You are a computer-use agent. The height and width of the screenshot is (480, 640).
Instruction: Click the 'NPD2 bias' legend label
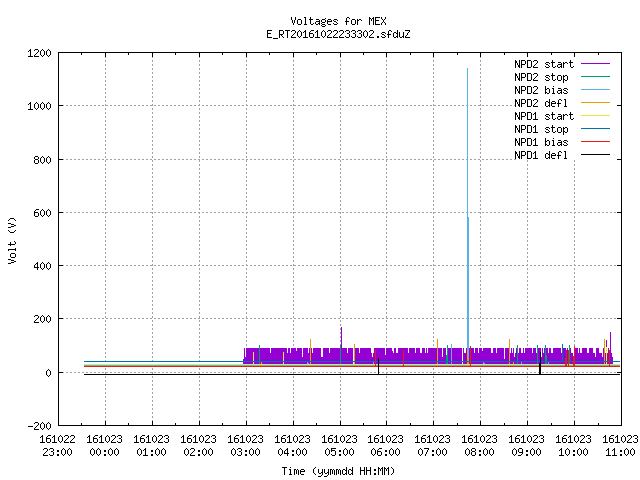click(541, 90)
